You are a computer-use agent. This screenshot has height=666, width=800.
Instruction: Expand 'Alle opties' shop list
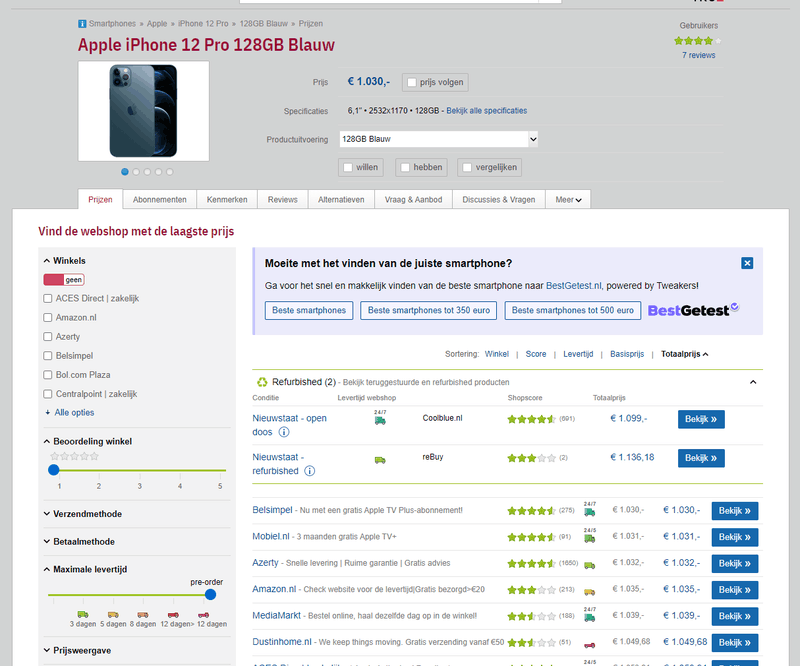coord(70,412)
